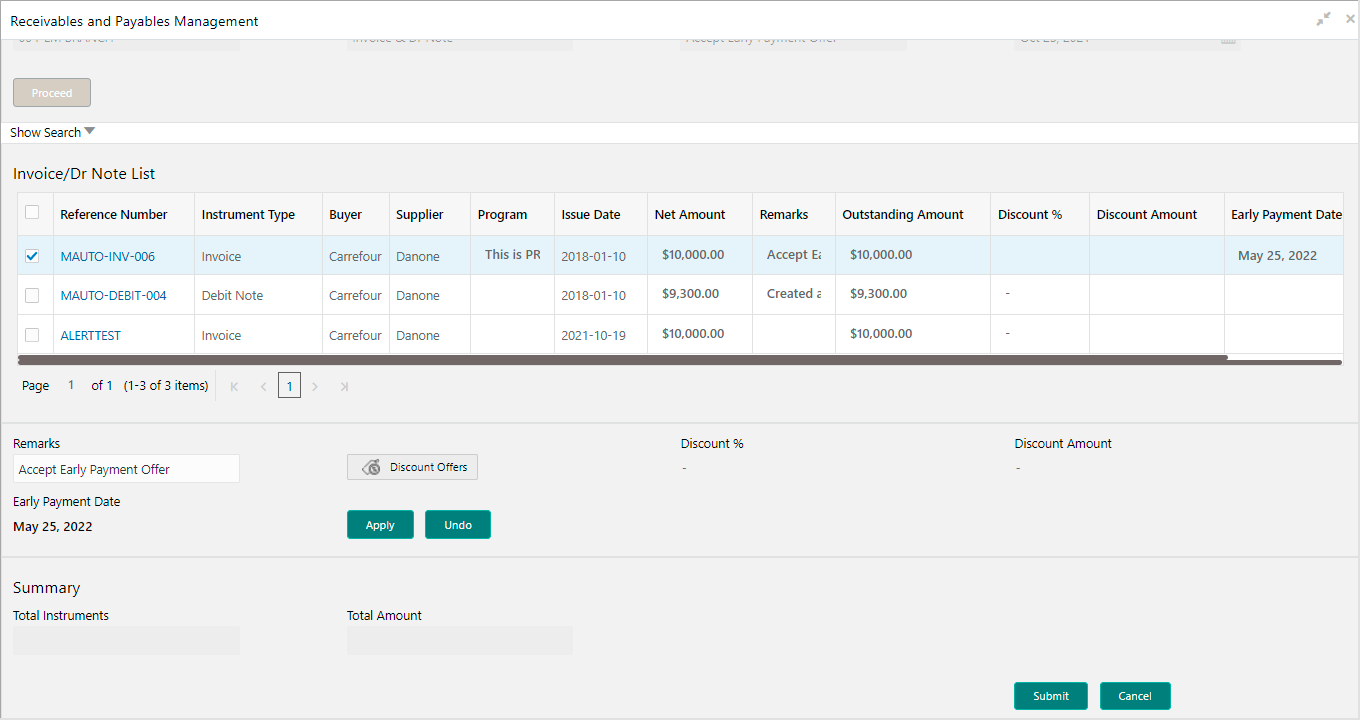The image size is (1360, 720).
Task: Click the Proceed button
Action: (x=52, y=93)
